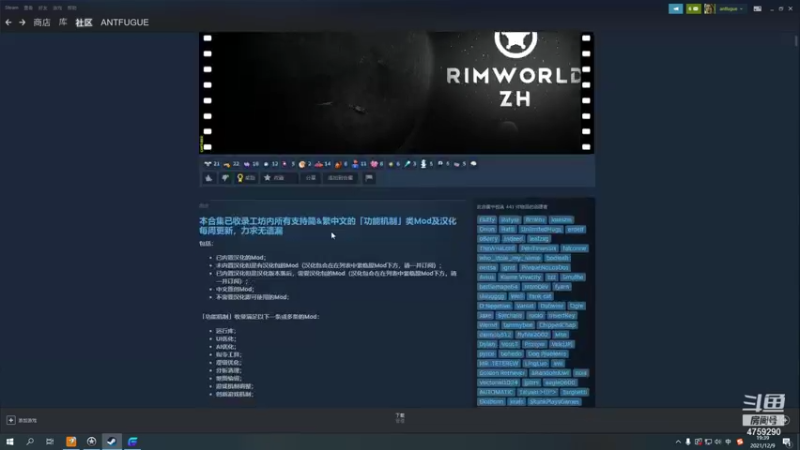Open the AUTOMATIC author tag
Viewport: 800px width, 450px height.
(x=496, y=392)
